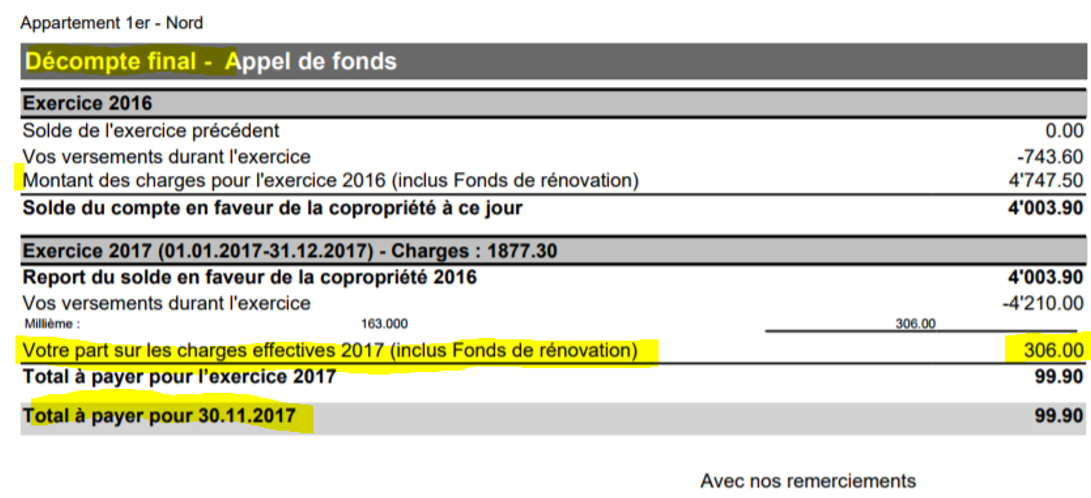
Task: Click the "Appartement 1er - Nord" title text
Action: [x=112, y=23]
